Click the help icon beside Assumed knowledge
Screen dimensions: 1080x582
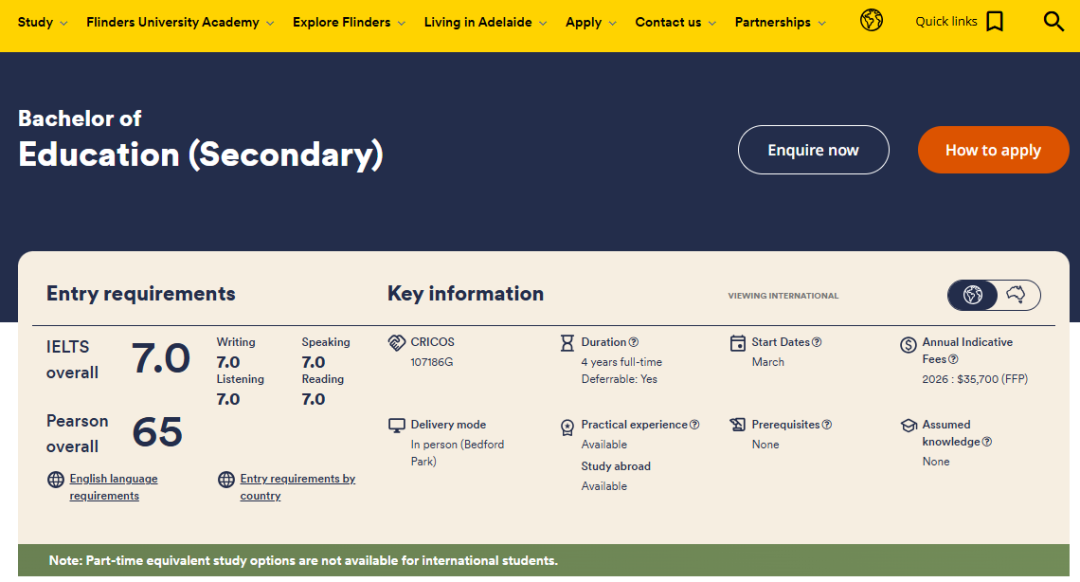pyautogui.click(x=986, y=441)
